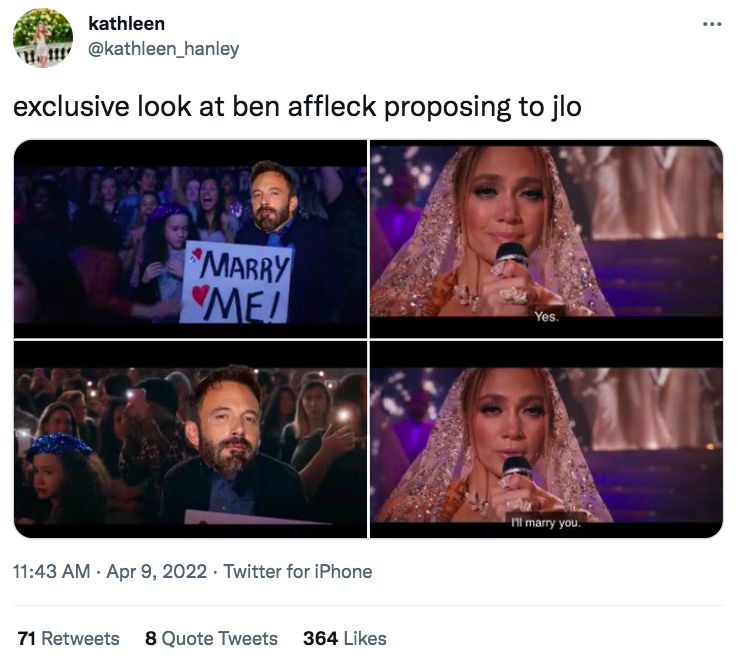Open the three-dot more options menu
This screenshot has width=738, height=659.
coord(712,24)
